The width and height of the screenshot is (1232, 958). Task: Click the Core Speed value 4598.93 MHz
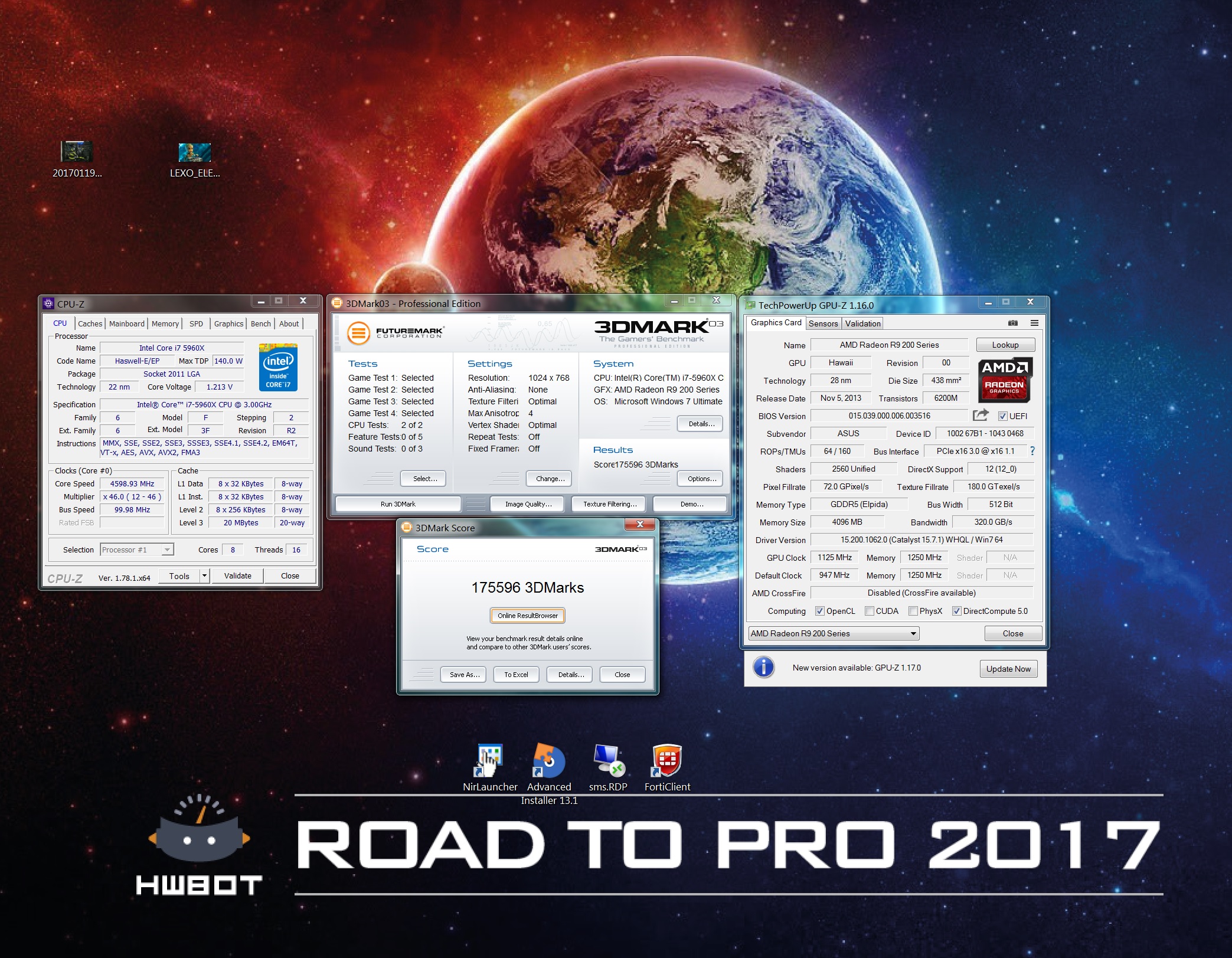tap(132, 483)
